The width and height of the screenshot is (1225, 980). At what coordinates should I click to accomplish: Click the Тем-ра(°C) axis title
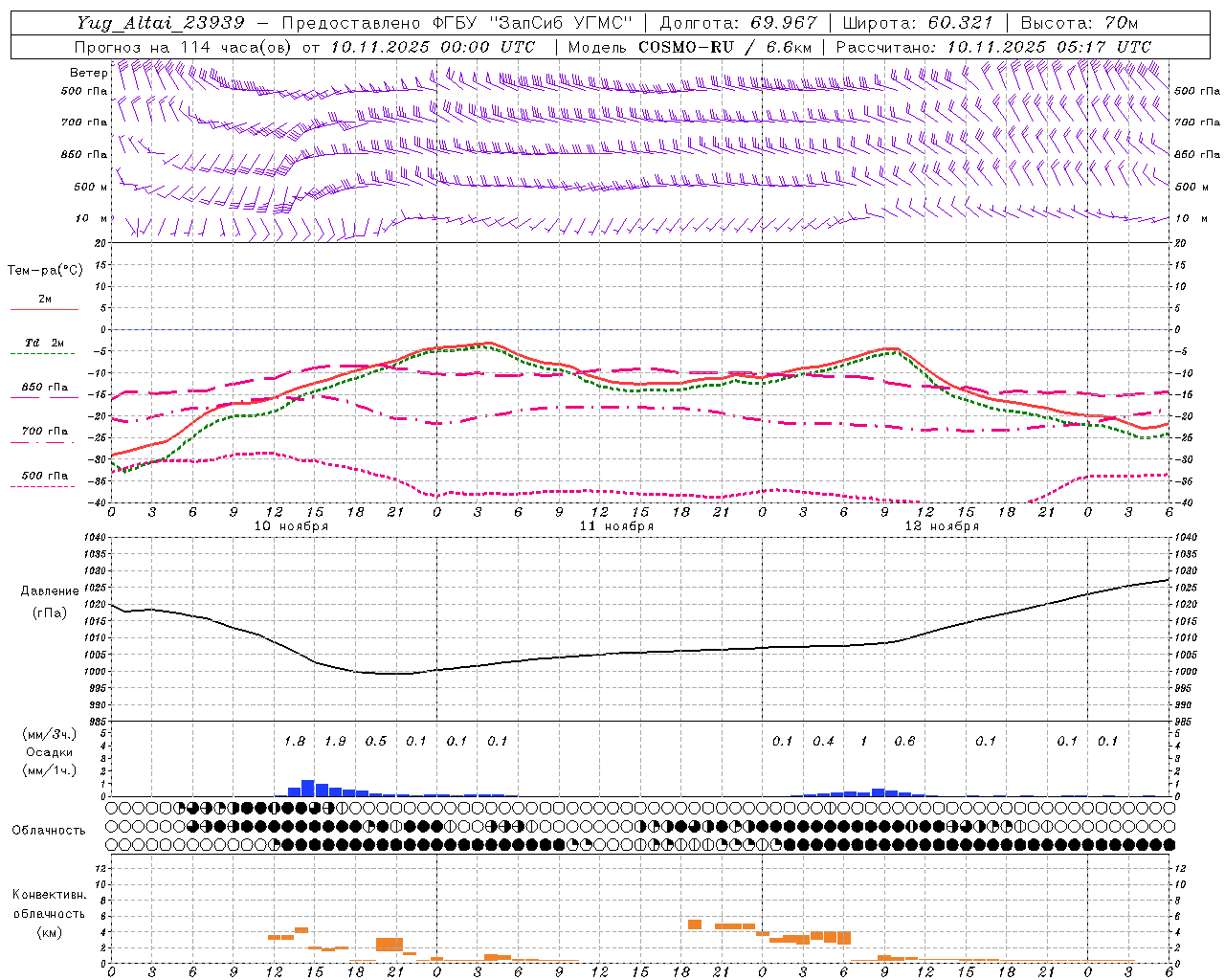coord(45,271)
